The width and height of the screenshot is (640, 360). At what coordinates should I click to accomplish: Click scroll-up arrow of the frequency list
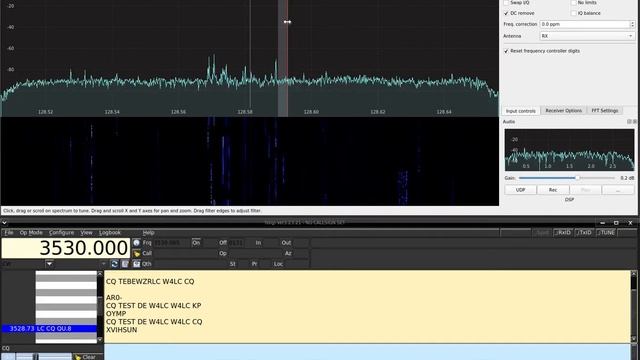tap(100, 273)
